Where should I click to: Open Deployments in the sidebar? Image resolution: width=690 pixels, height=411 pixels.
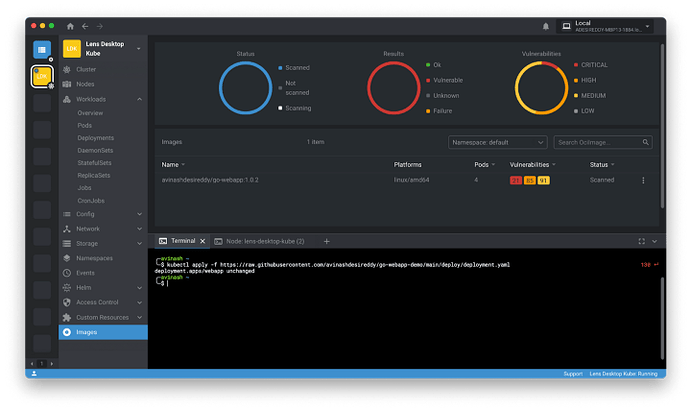point(95,138)
